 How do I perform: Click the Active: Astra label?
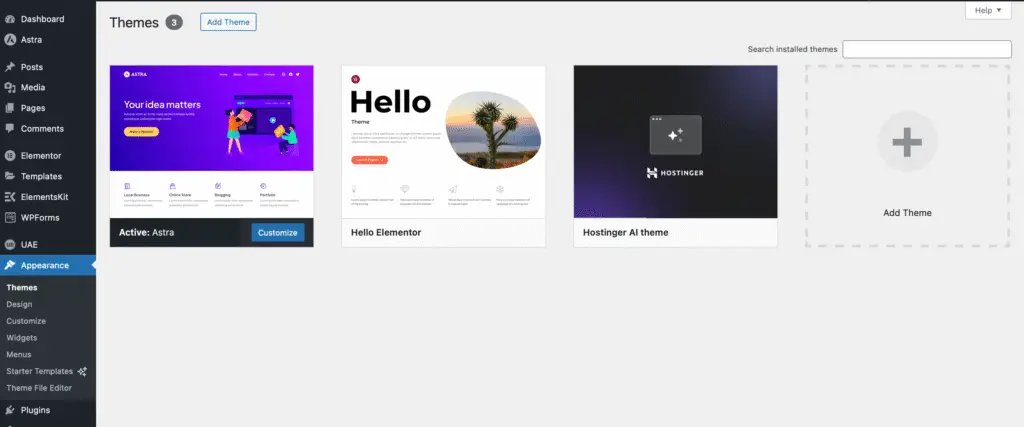[x=146, y=232]
